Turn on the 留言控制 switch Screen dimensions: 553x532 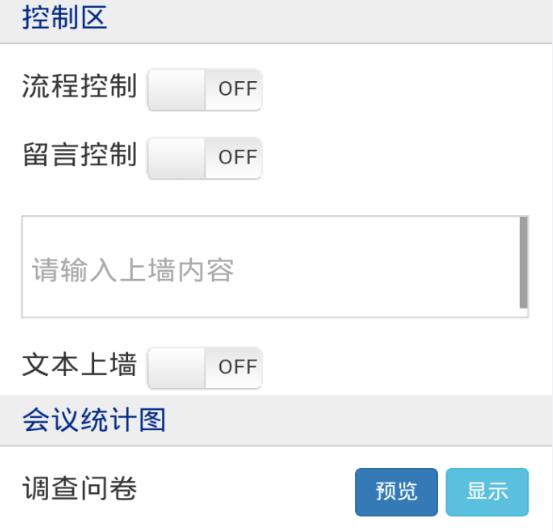pyautogui.click(x=204, y=158)
